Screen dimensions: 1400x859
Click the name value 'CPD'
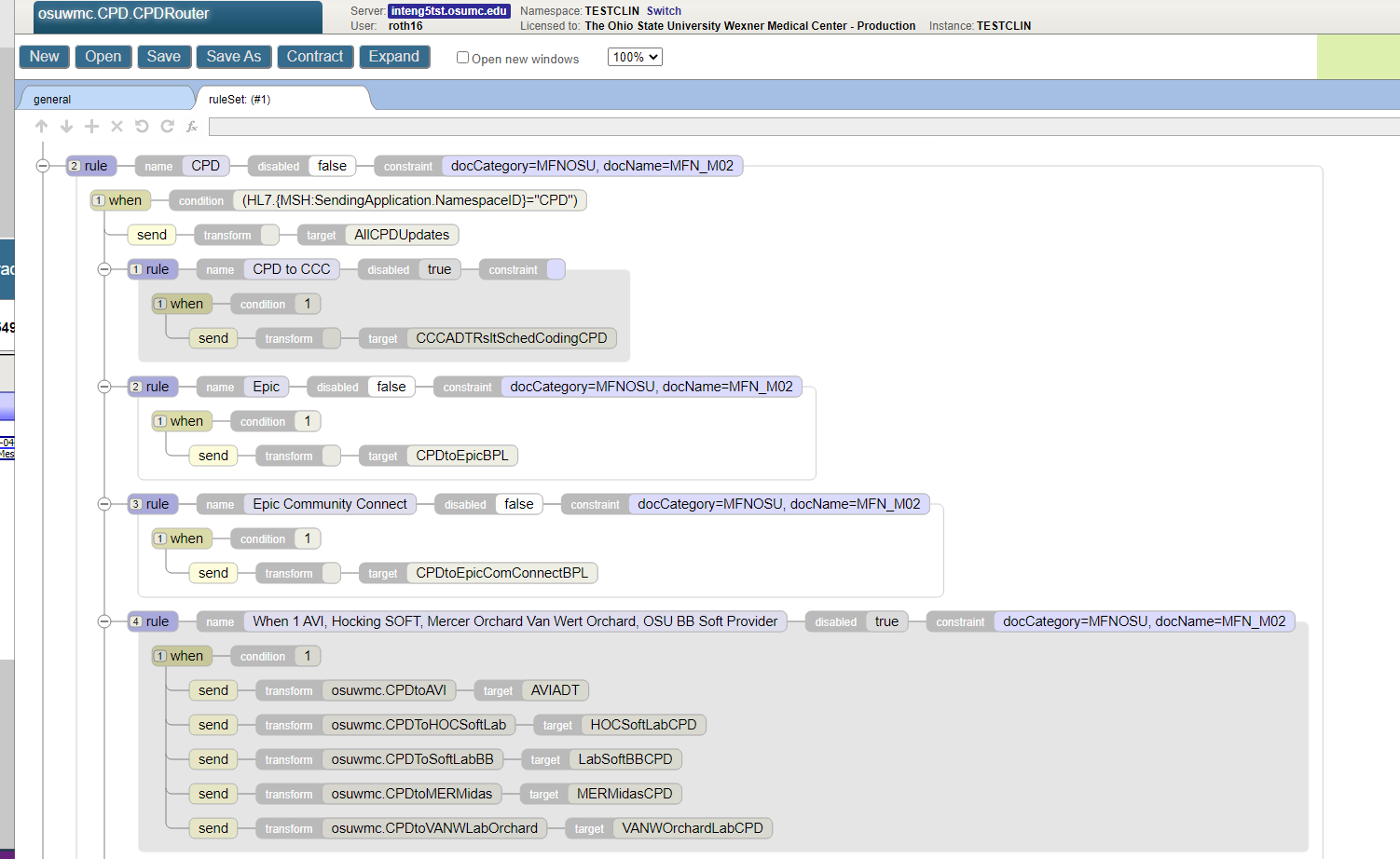(206, 166)
